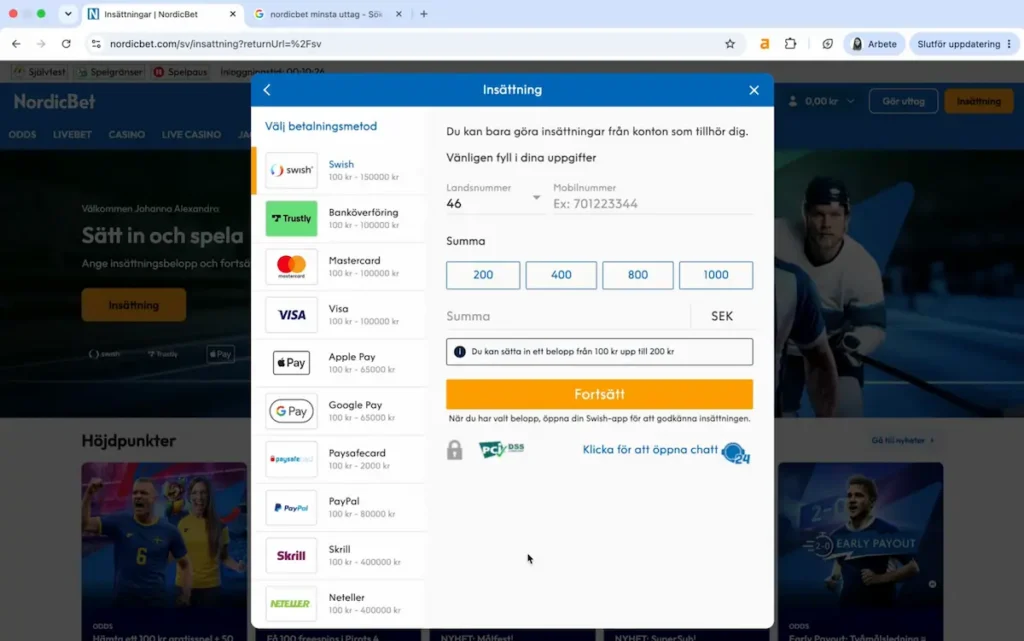Go back using the dialog's left arrow
1024x641 pixels.
click(x=267, y=90)
